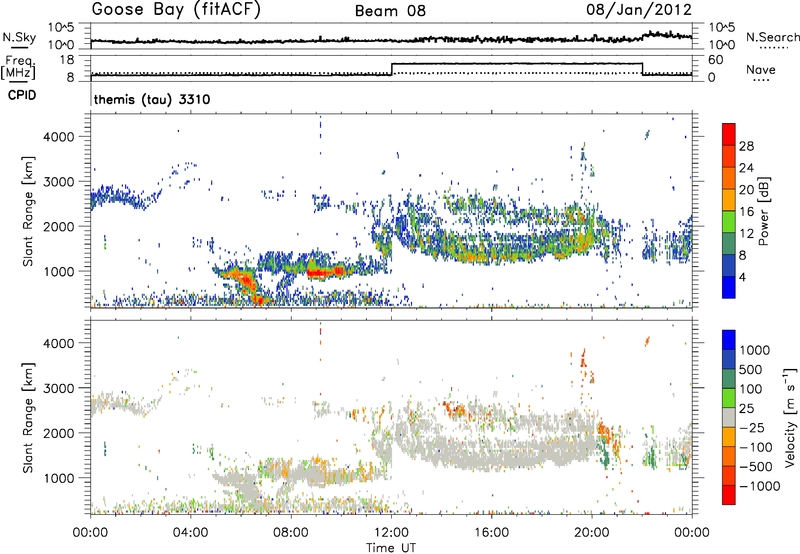Click the 'Beam 08' label

click(390, 11)
